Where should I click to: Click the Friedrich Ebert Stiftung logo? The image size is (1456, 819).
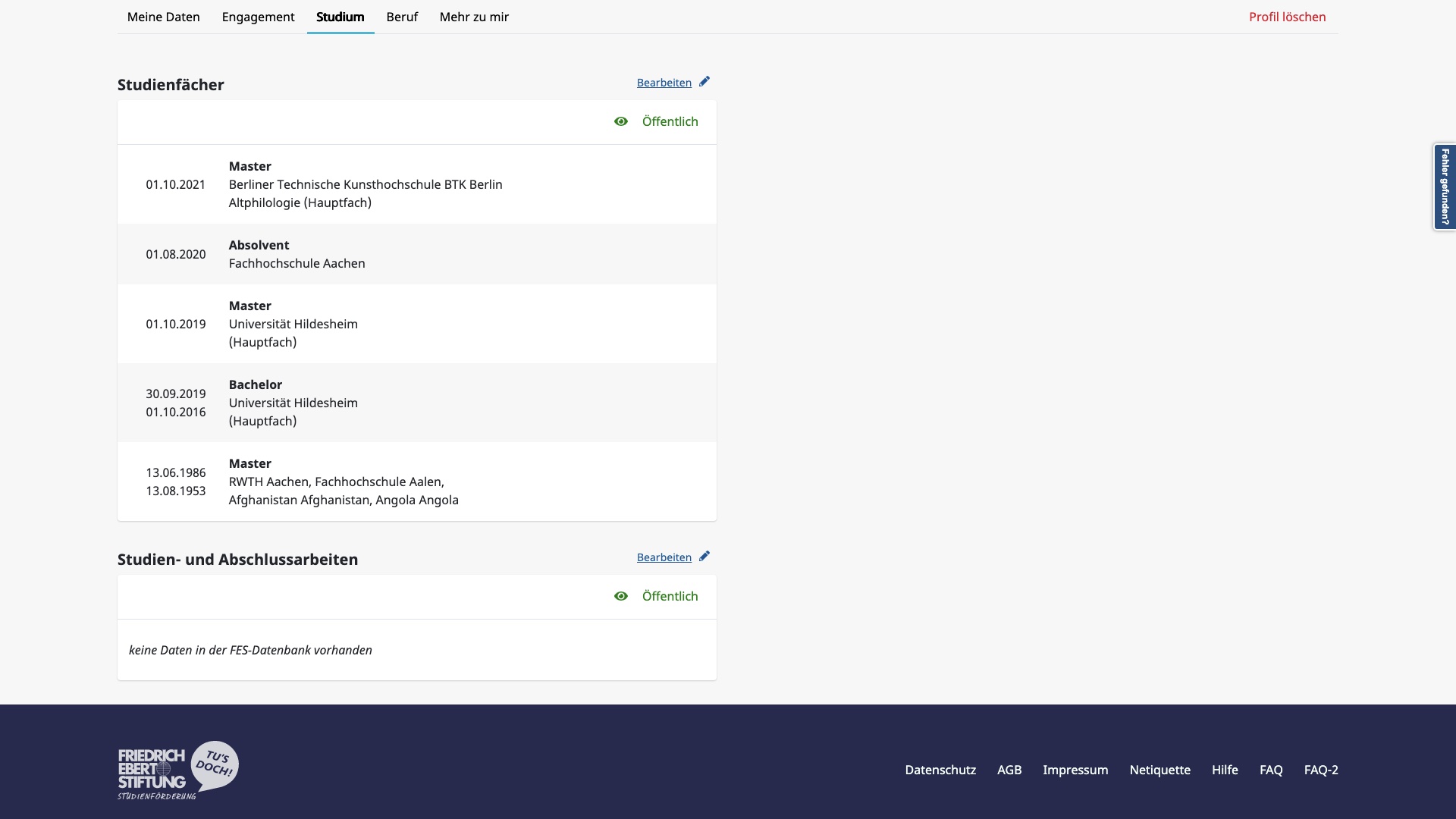178,770
